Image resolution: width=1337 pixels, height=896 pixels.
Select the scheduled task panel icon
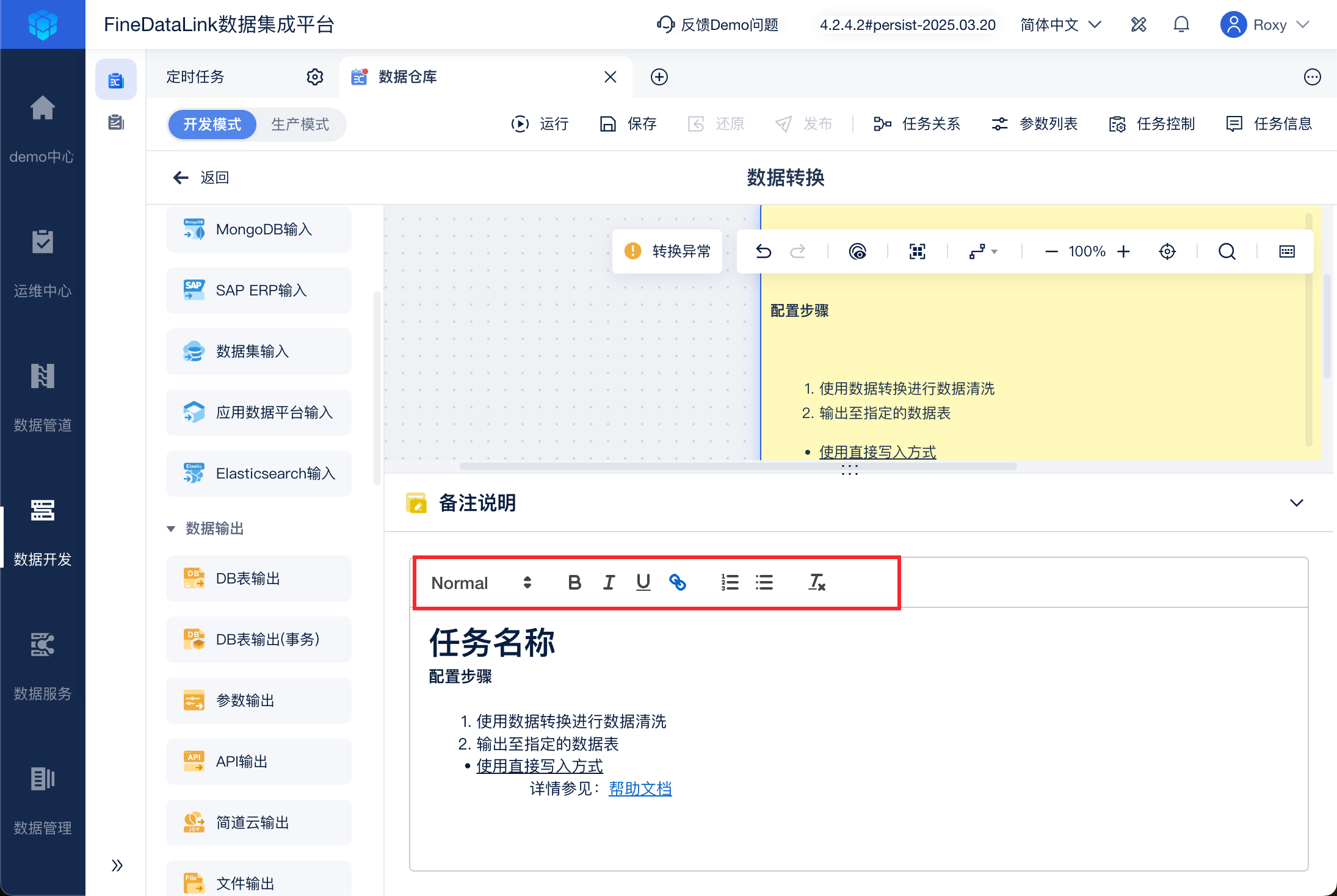pyautogui.click(x=116, y=79)
